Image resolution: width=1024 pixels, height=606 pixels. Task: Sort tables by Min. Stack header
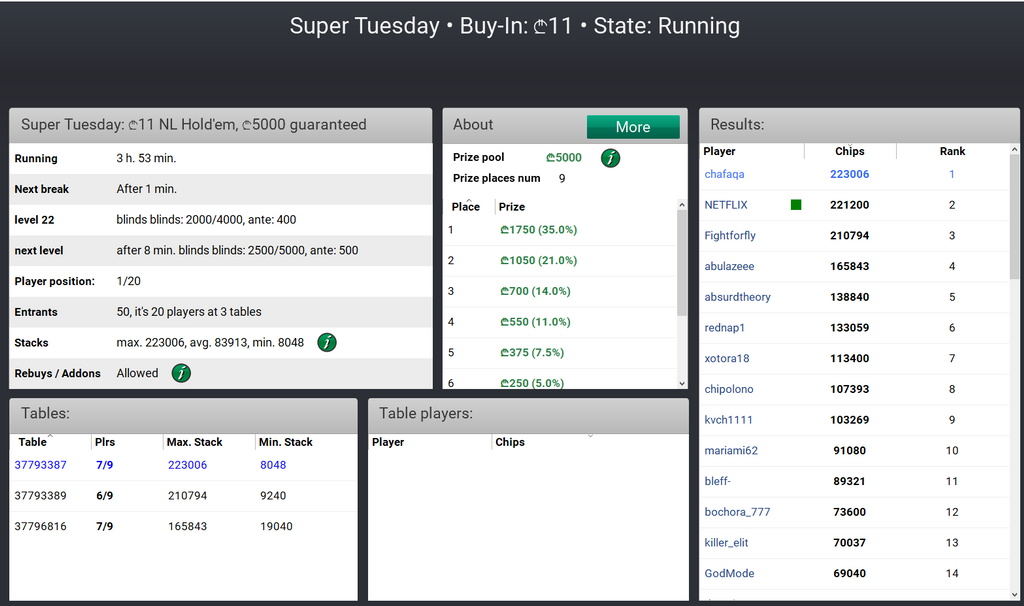[x=285, y=442]
